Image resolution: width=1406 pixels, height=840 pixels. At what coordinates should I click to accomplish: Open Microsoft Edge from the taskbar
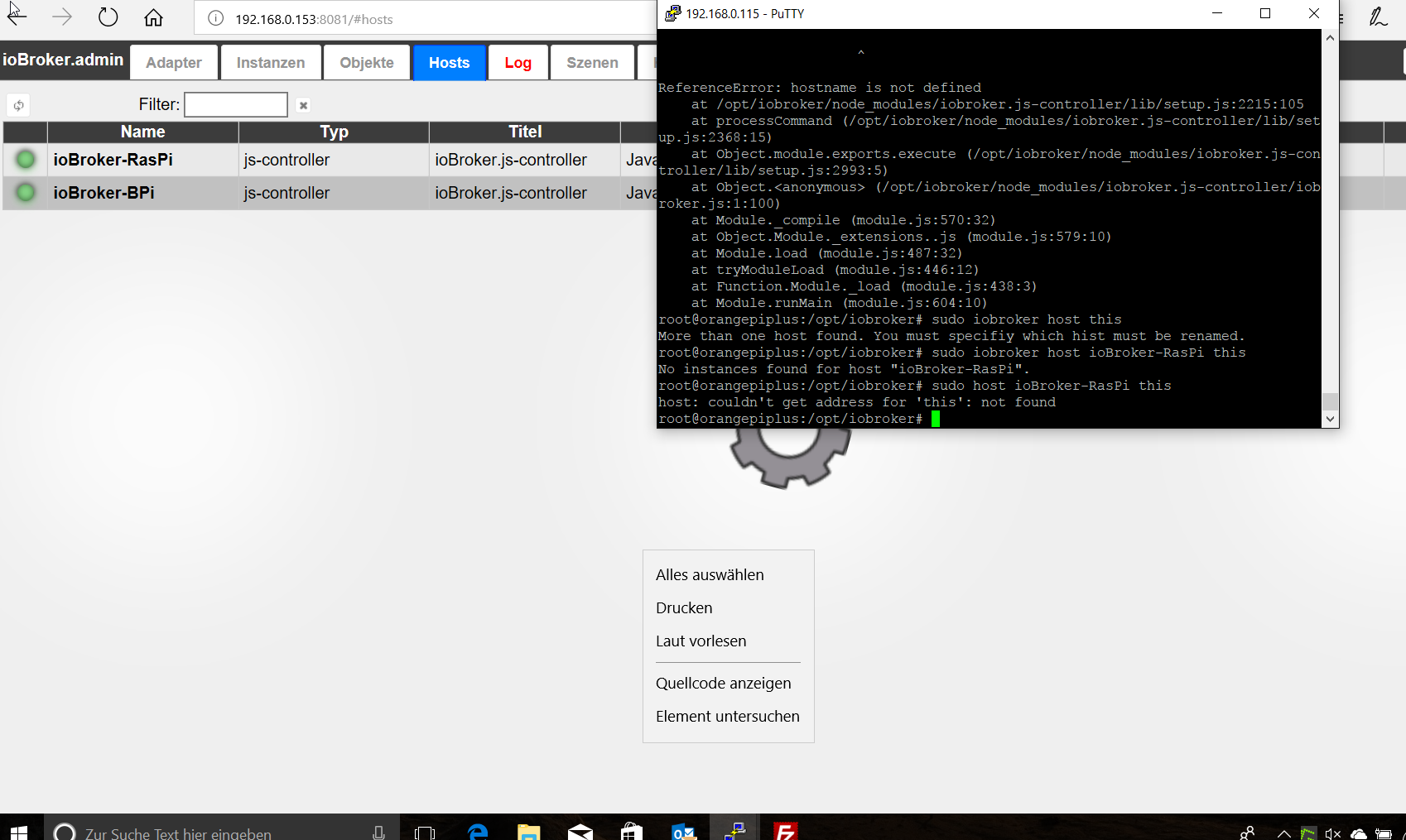pos(478,832)
